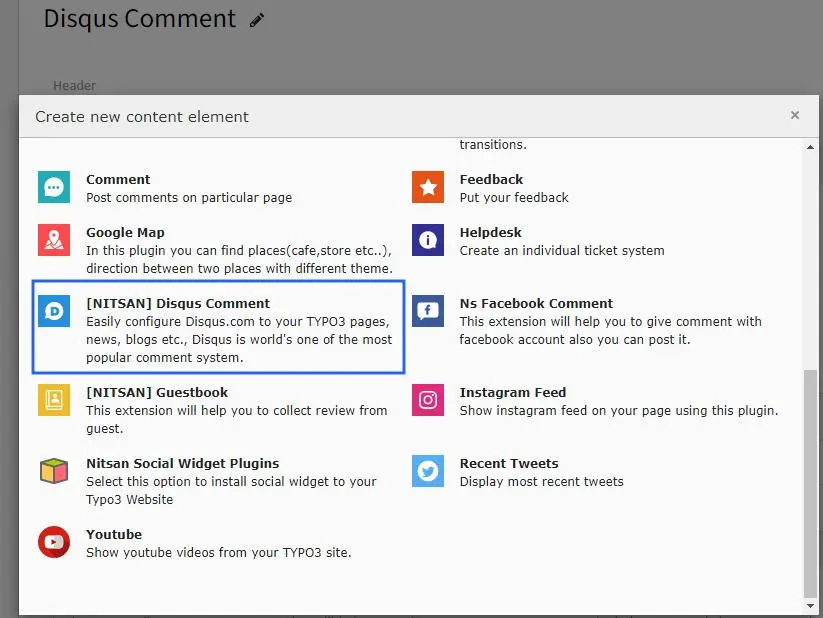823x618 pixels.
Task: Click the Comment speech bubble icon
Action: click(x=54, y=187)
